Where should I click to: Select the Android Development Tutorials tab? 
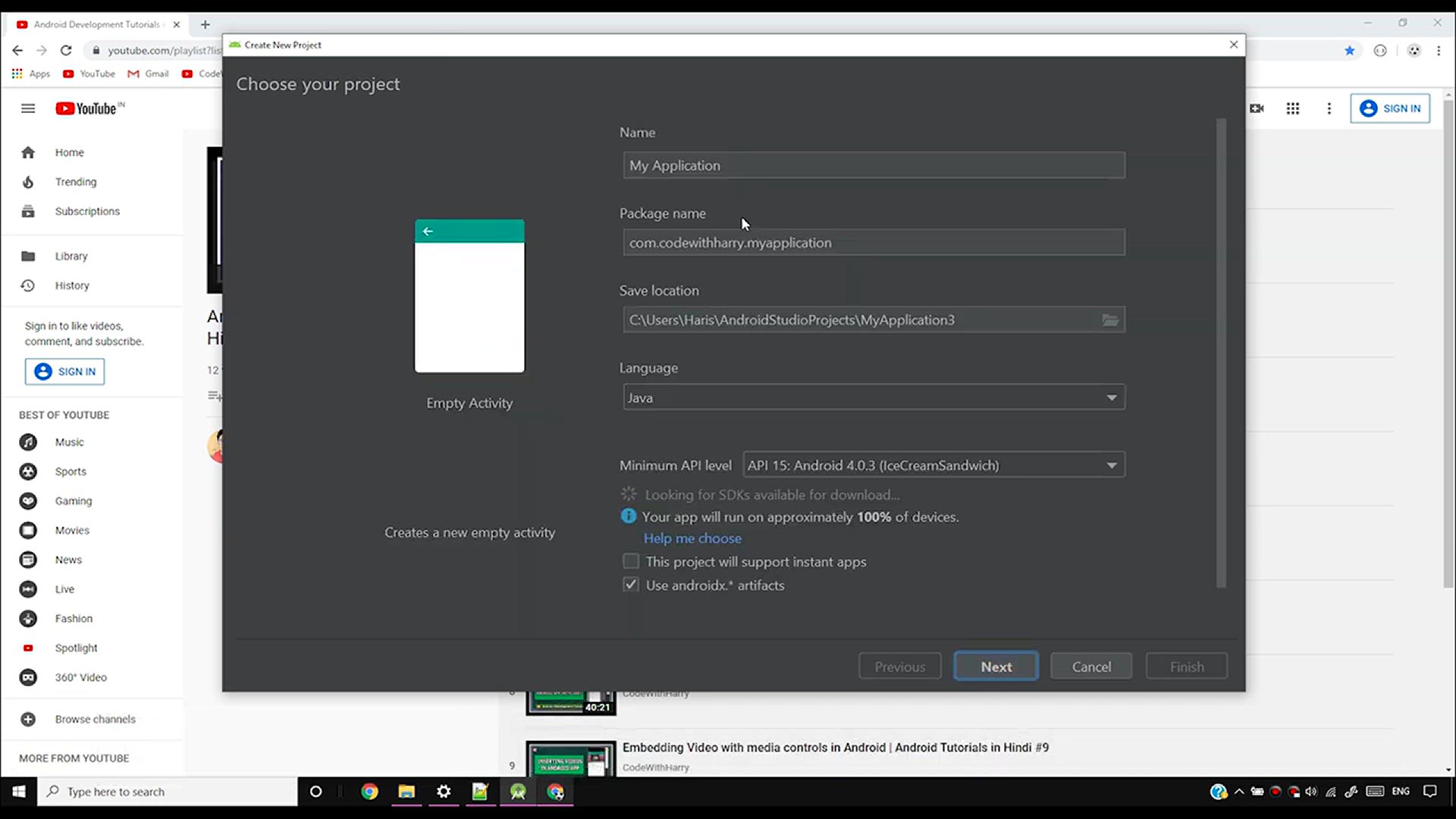(96, 24)
